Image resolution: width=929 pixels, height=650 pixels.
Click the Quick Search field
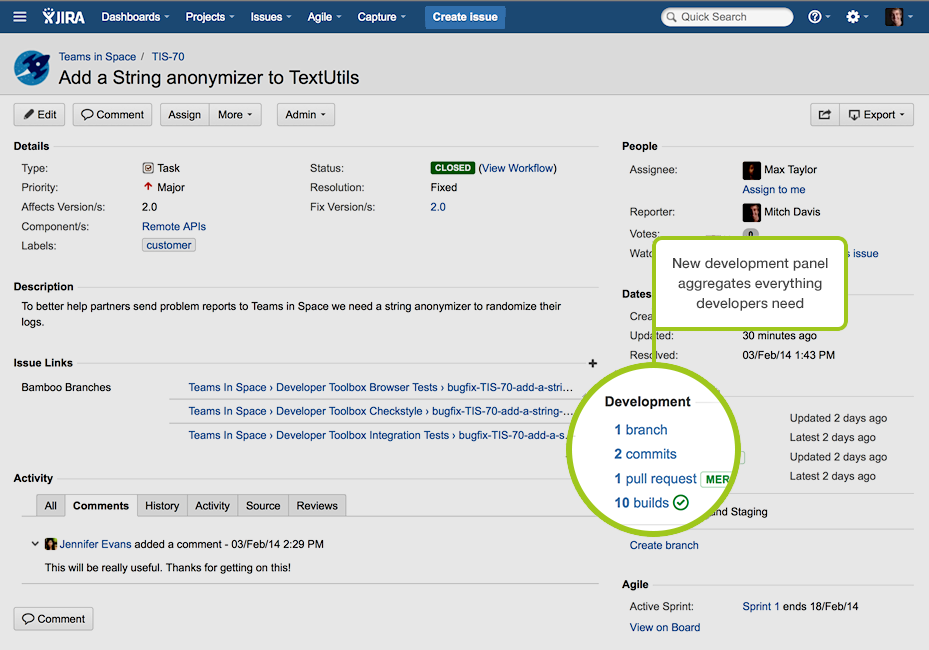click(x=727, y=17)
